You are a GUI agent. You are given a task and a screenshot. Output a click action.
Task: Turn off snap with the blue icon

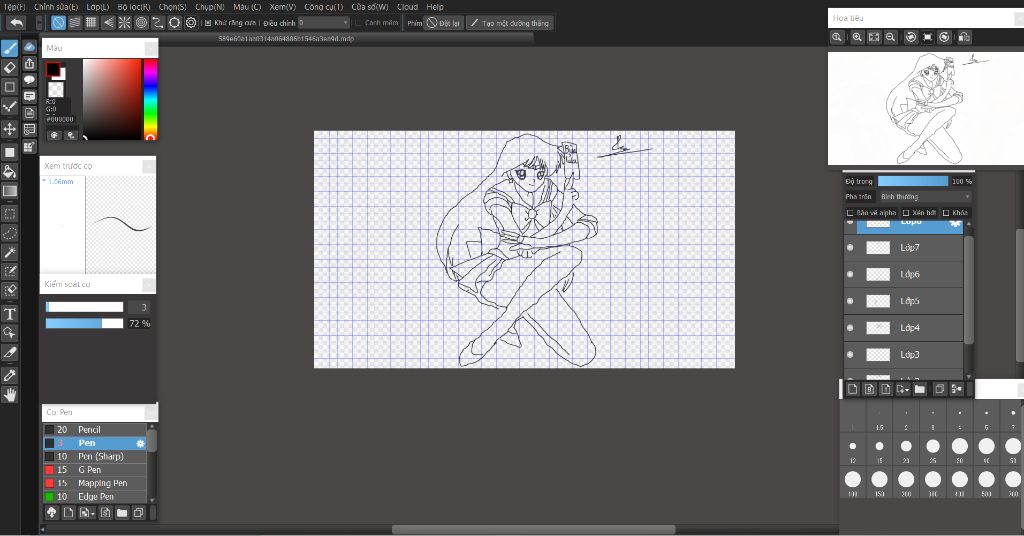(x=58, y=23)
